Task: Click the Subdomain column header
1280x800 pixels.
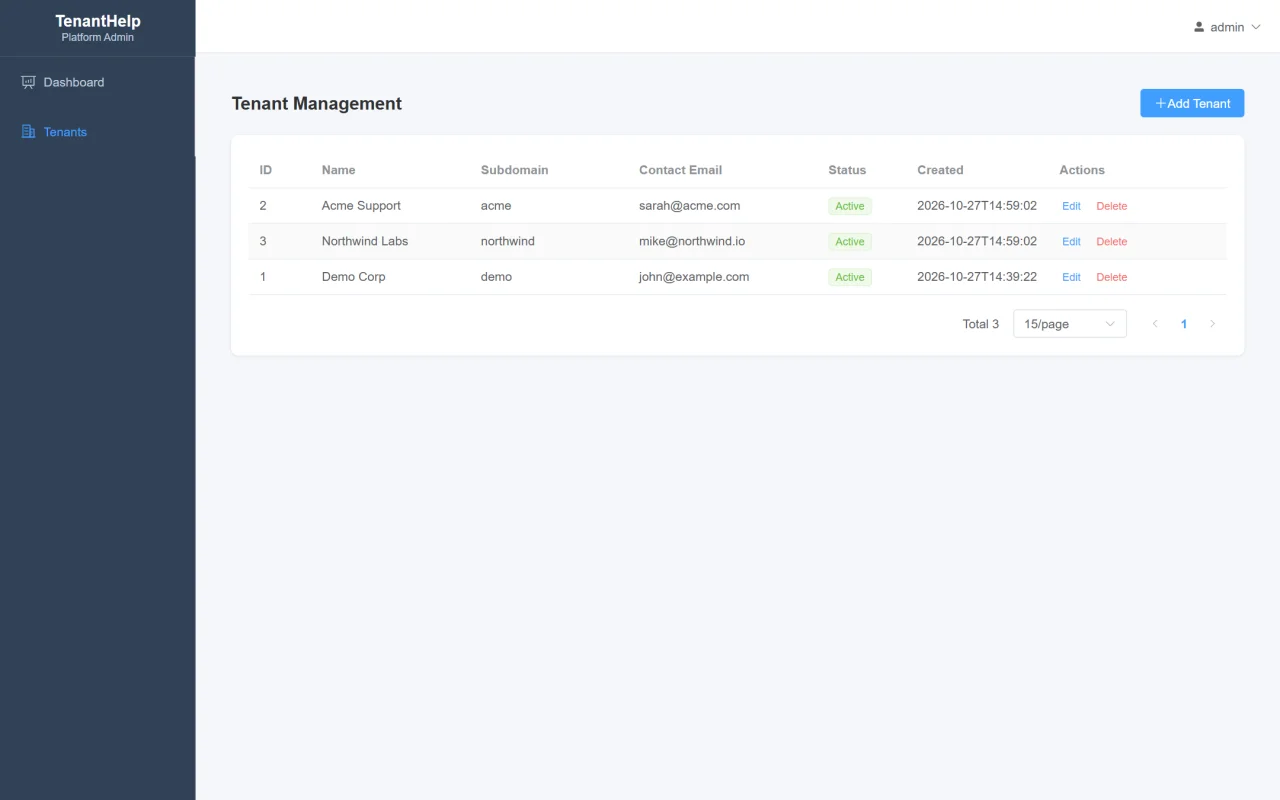Action: click(x=514, y=170)
